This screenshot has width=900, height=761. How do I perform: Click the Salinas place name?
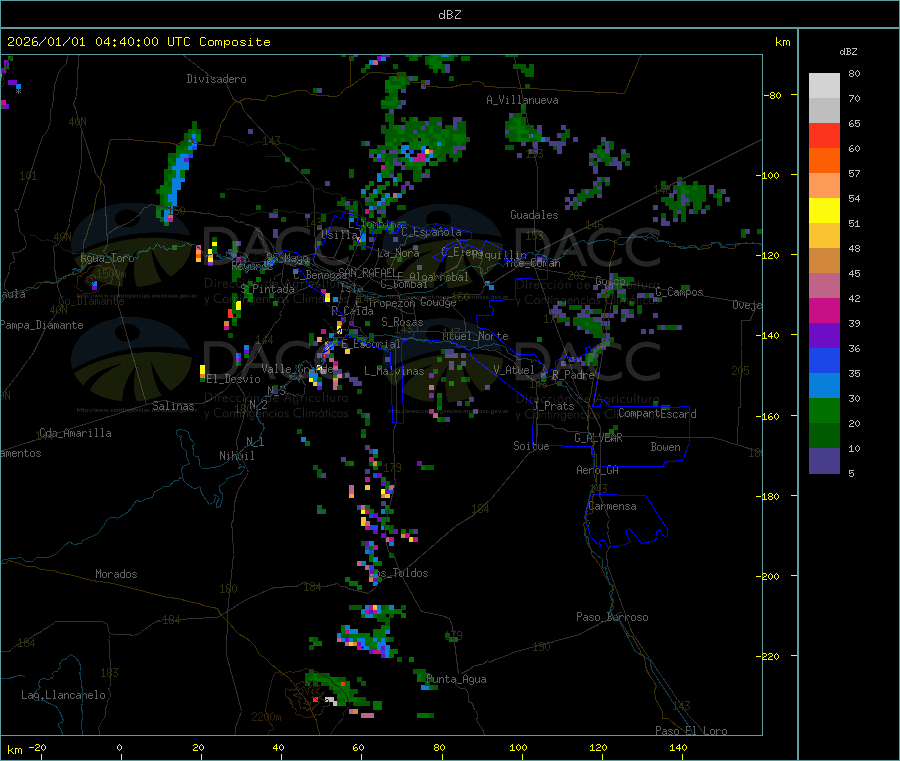pyautogui.click(x=173, y=406)
